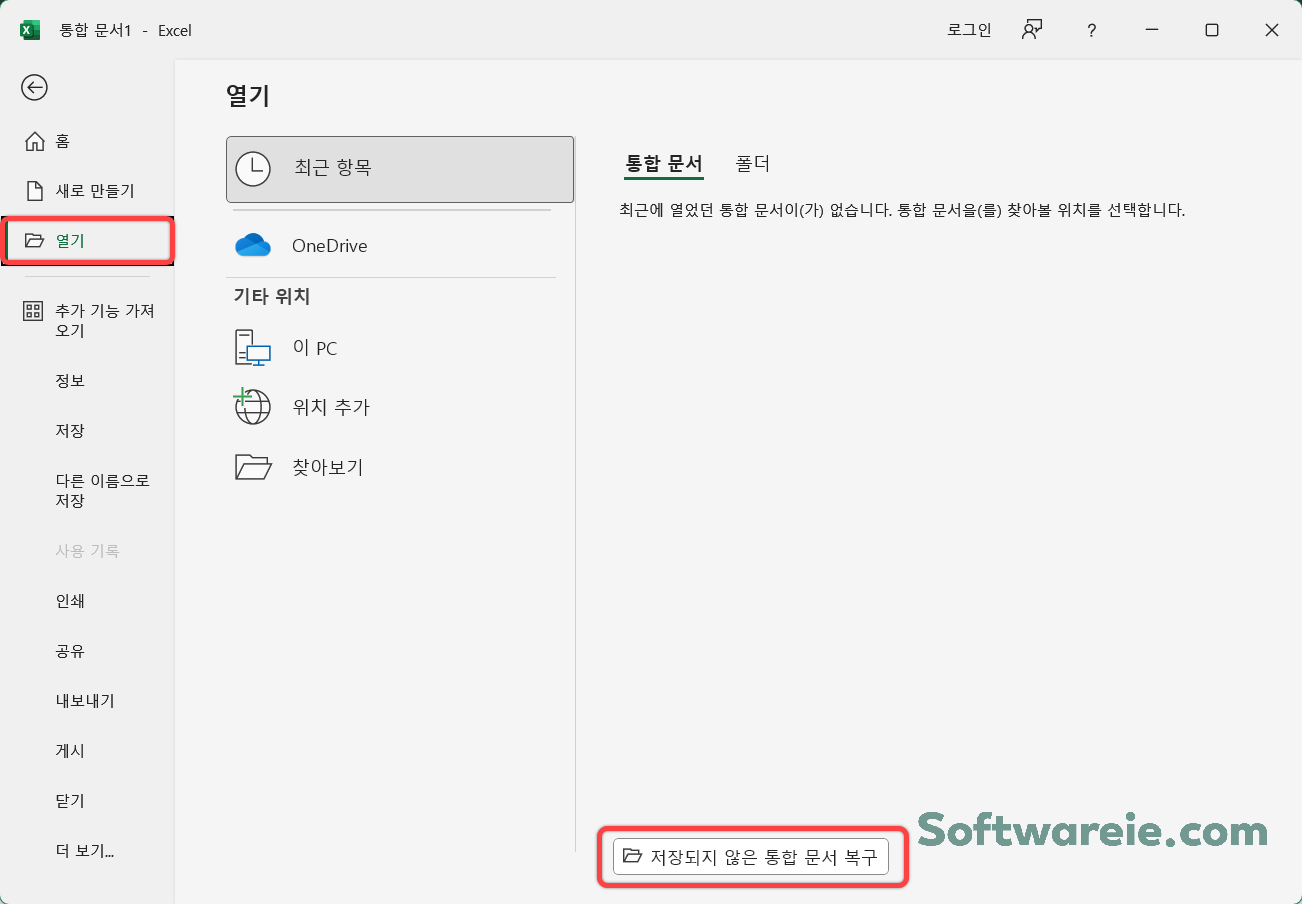Viewport: 1302px width, 904px height.
Task: Choose 공유 in the sidebar
Action: click(70, 651)
